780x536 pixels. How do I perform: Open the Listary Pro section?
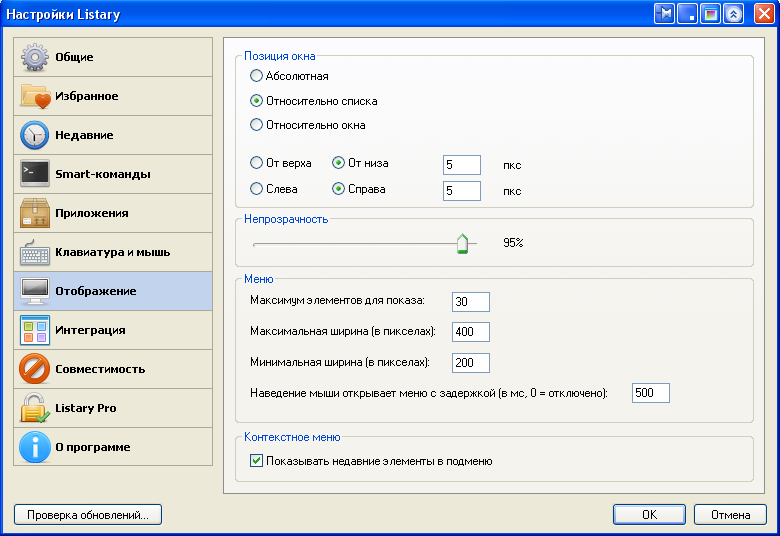113,408
